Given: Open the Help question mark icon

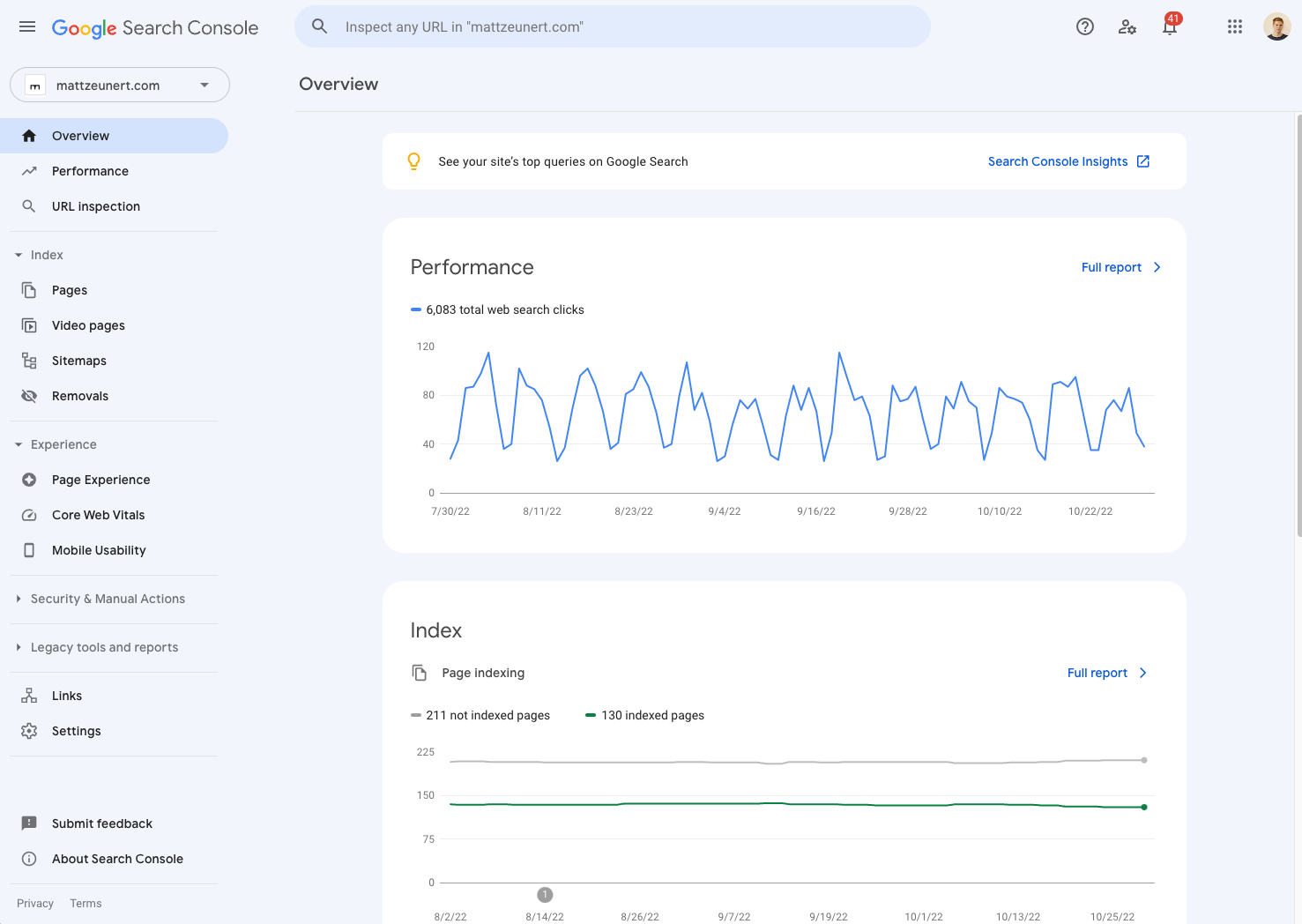Looking at the screenshot, I should (1085, 26).
